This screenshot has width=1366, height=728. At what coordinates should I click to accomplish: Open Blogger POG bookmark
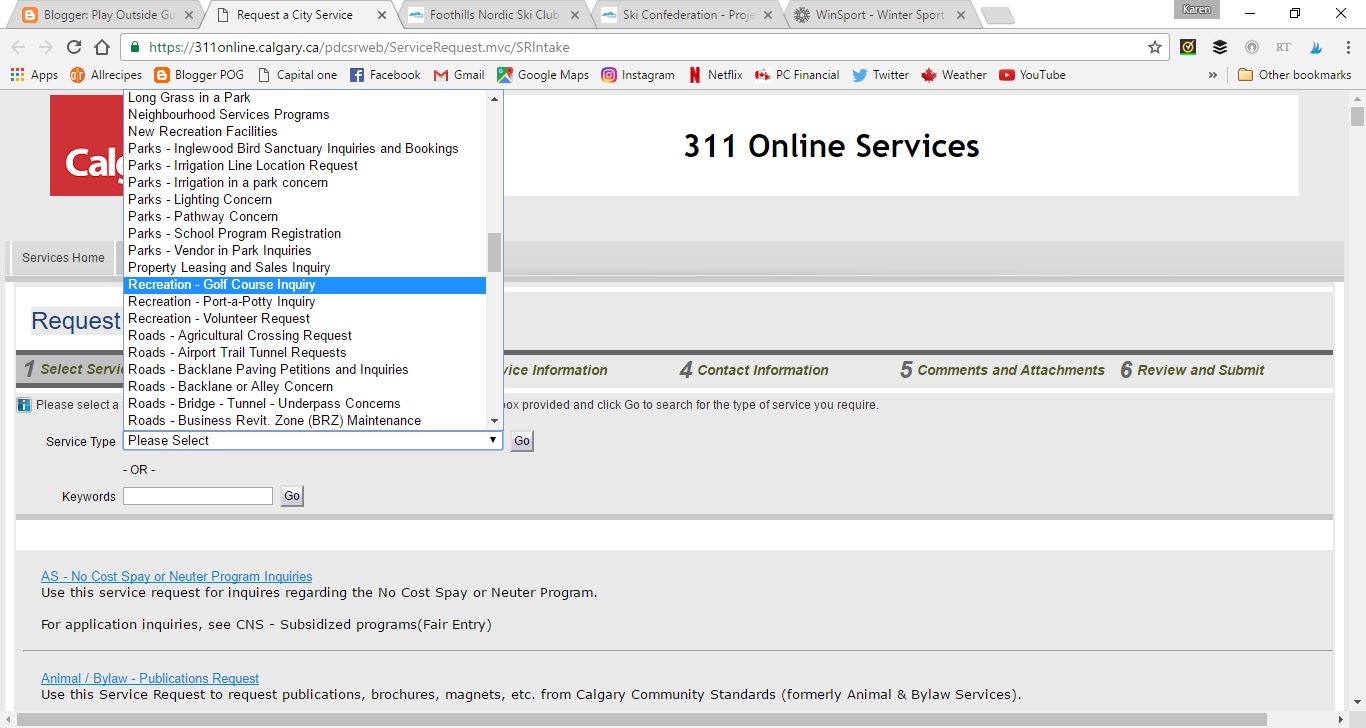[x=199, y=75]
